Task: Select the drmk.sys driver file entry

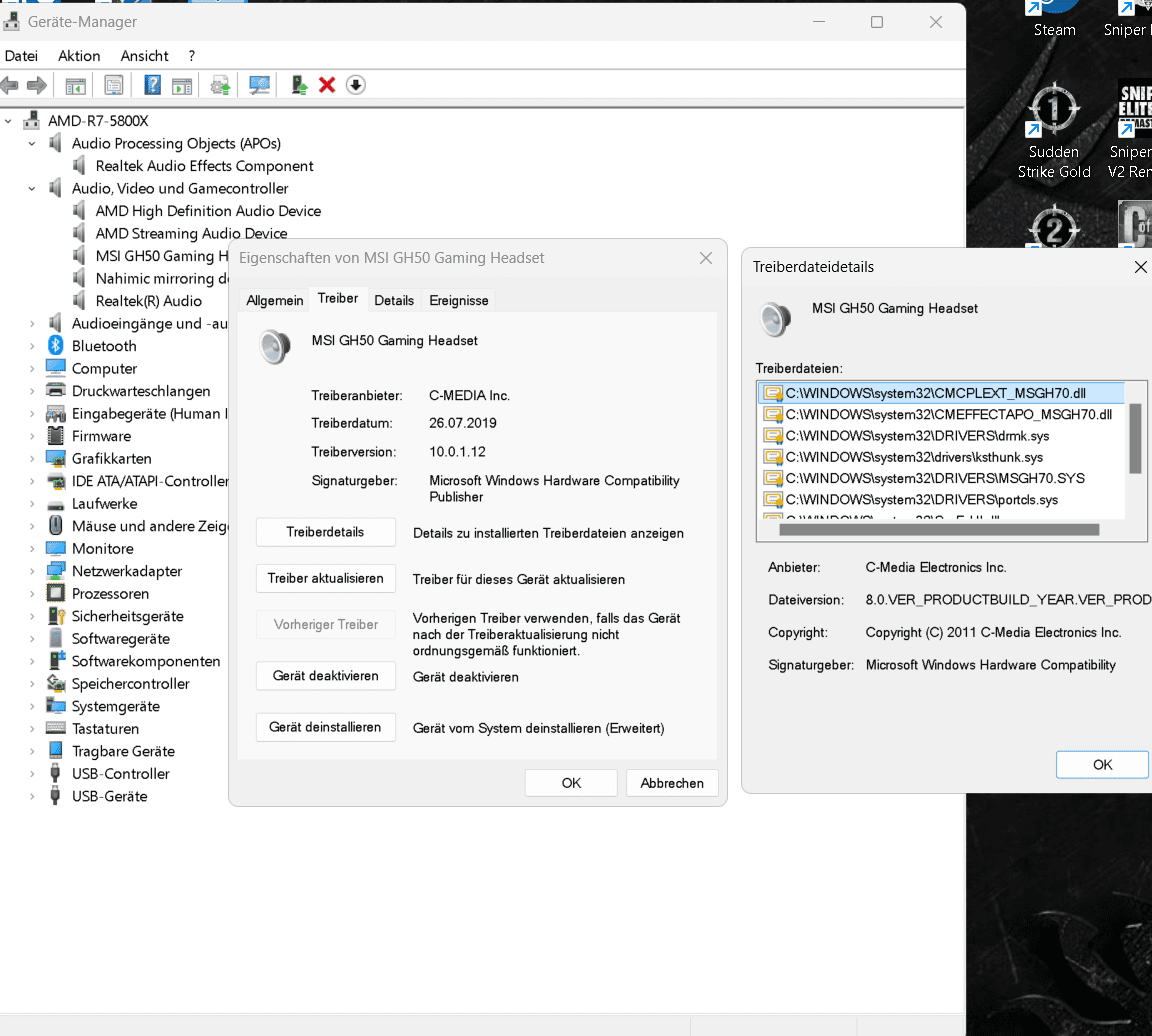Action: pos(943,436)
